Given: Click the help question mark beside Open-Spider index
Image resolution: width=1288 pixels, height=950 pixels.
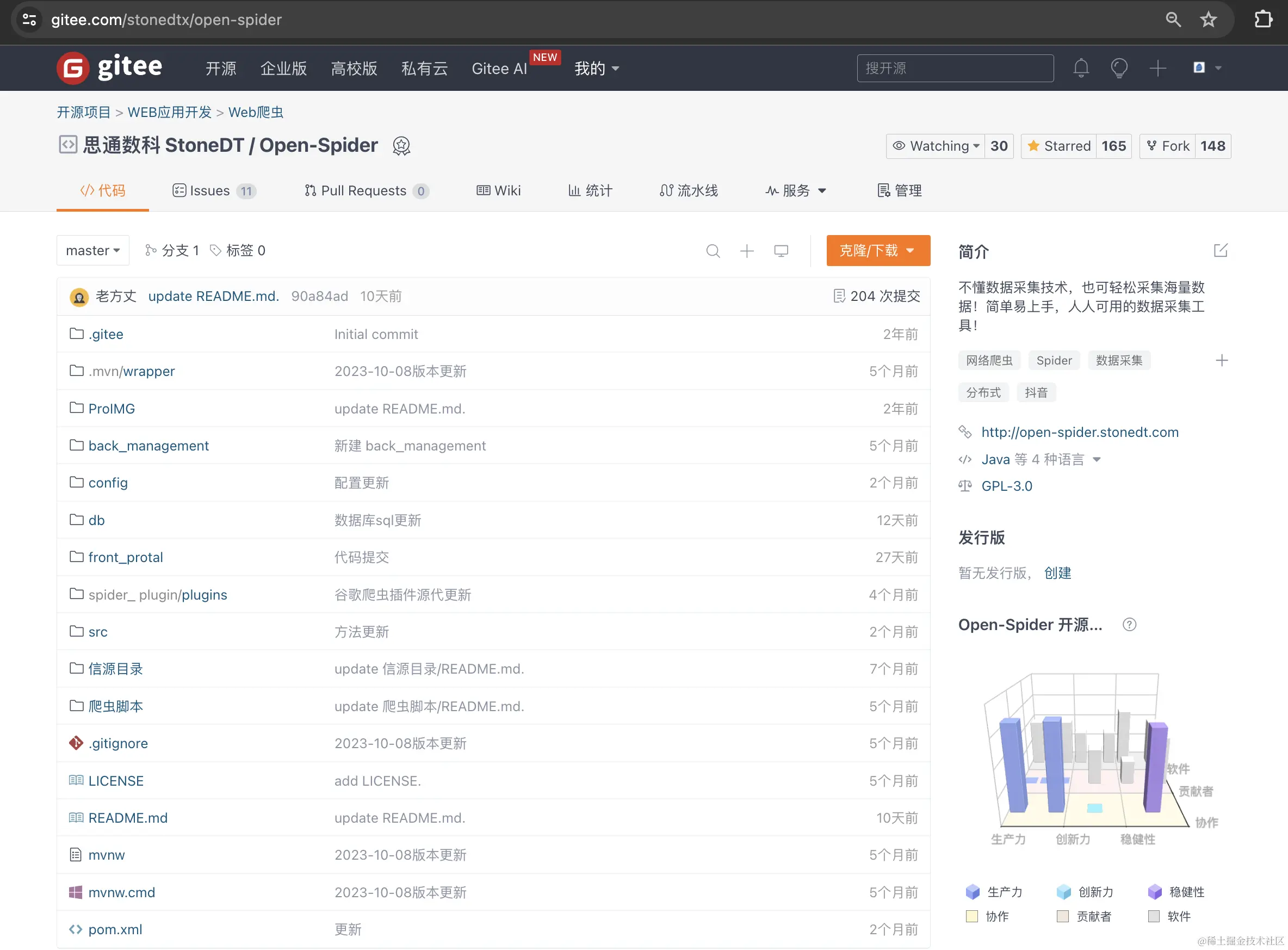Looking at the screenshot, I should (x=1129, y=625).
